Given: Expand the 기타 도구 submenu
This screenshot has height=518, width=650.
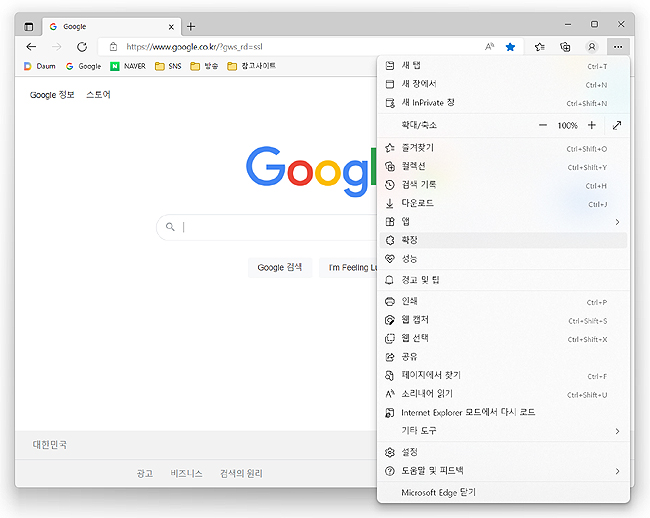Looking at the screenshot, I should (503, 431).
